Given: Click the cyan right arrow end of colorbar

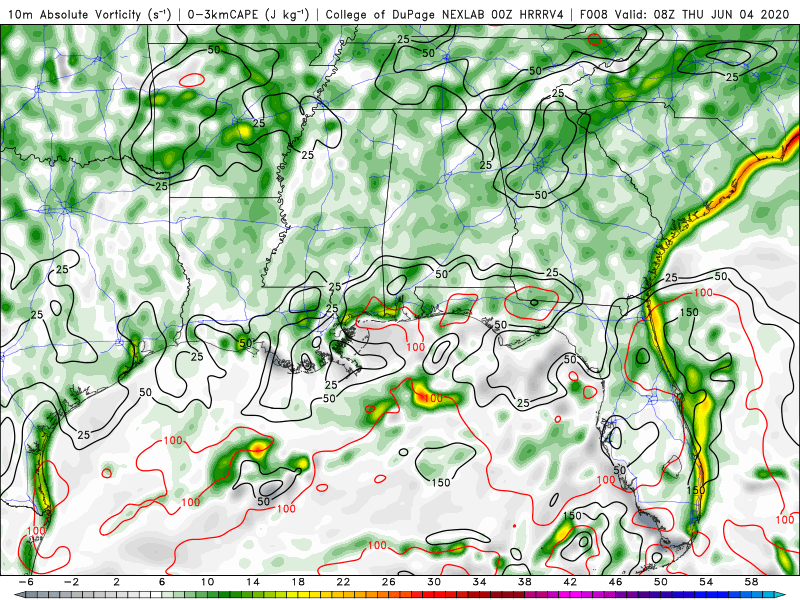Looking at the screenshot, I should tap(782, 595).
